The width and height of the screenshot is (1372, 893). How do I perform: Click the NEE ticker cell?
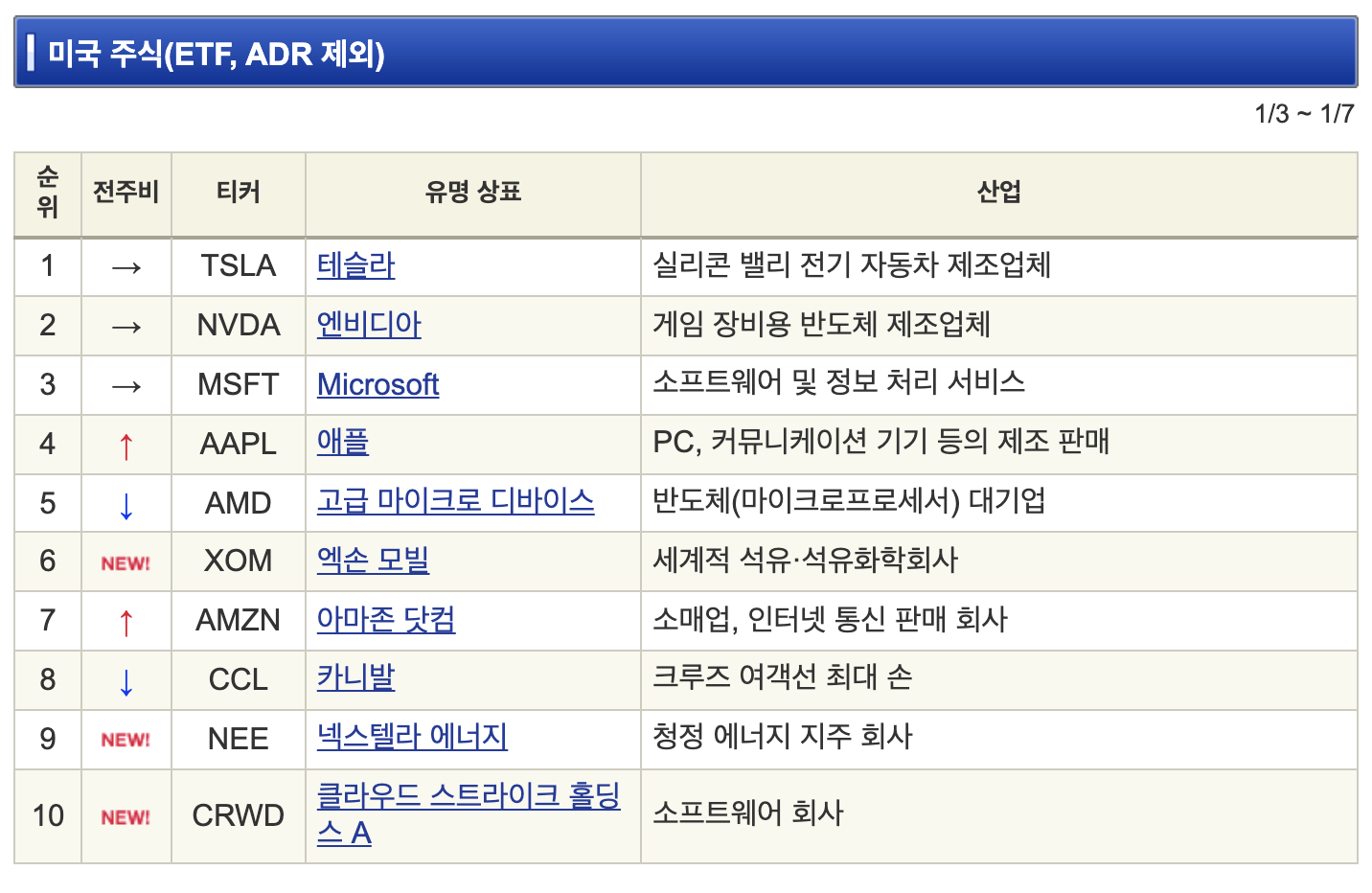point(239,739)
